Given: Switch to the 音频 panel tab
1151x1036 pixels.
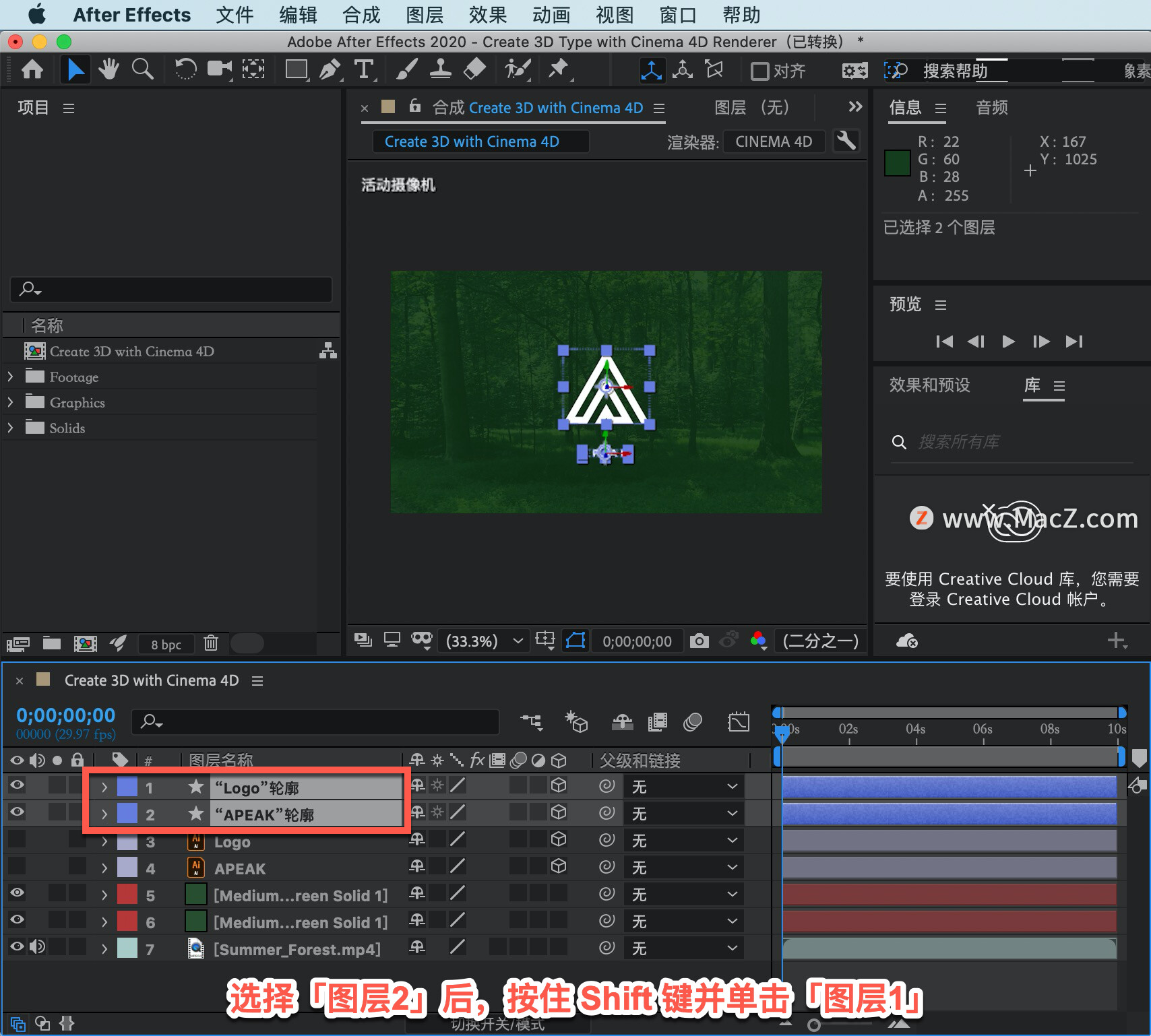Looking at the screenshot, I should [x=992, y=108].
